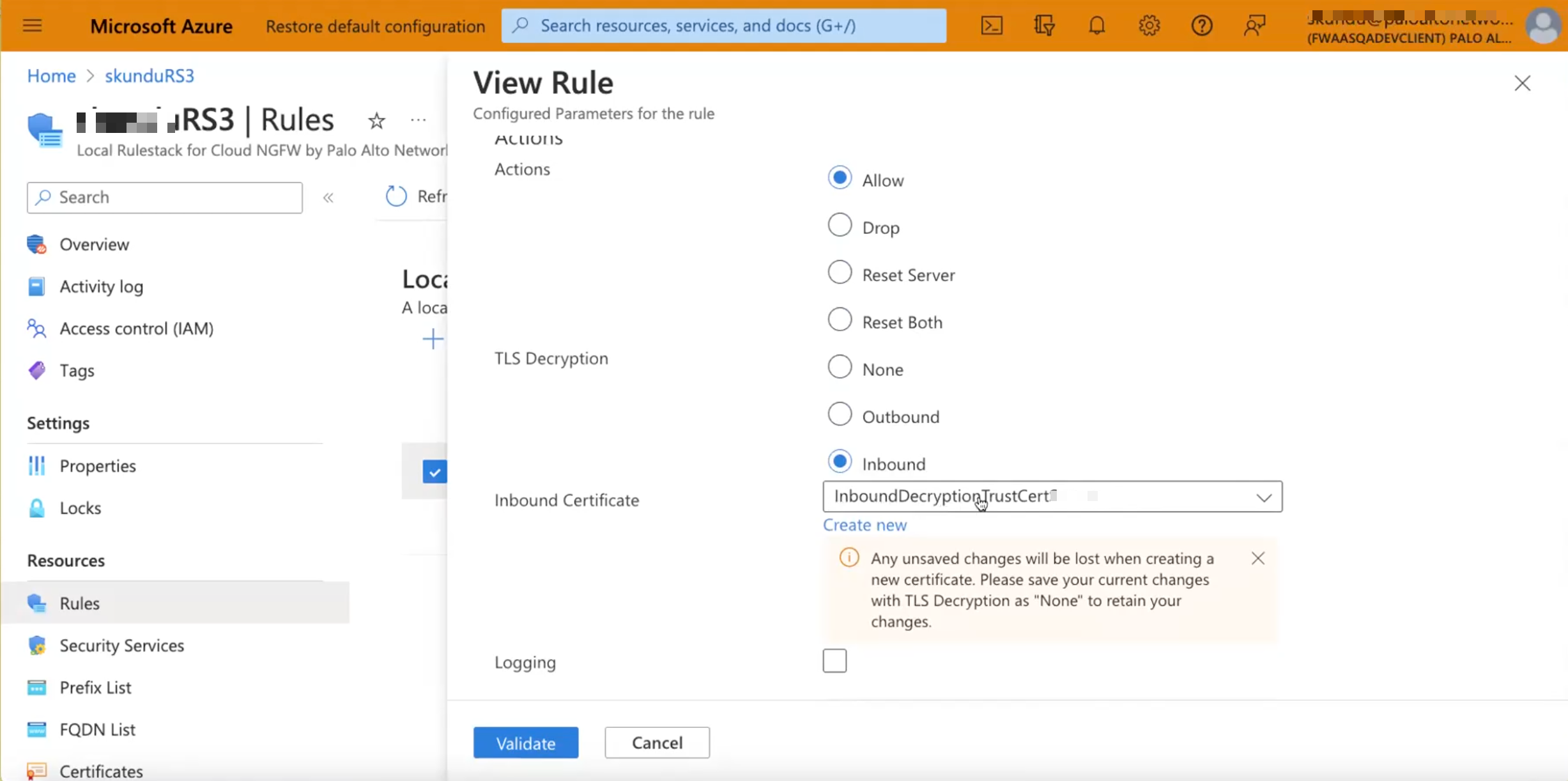The image size is (1568, 781).
Task: Open the notifications bell
Action: [x=1096, y=26]
